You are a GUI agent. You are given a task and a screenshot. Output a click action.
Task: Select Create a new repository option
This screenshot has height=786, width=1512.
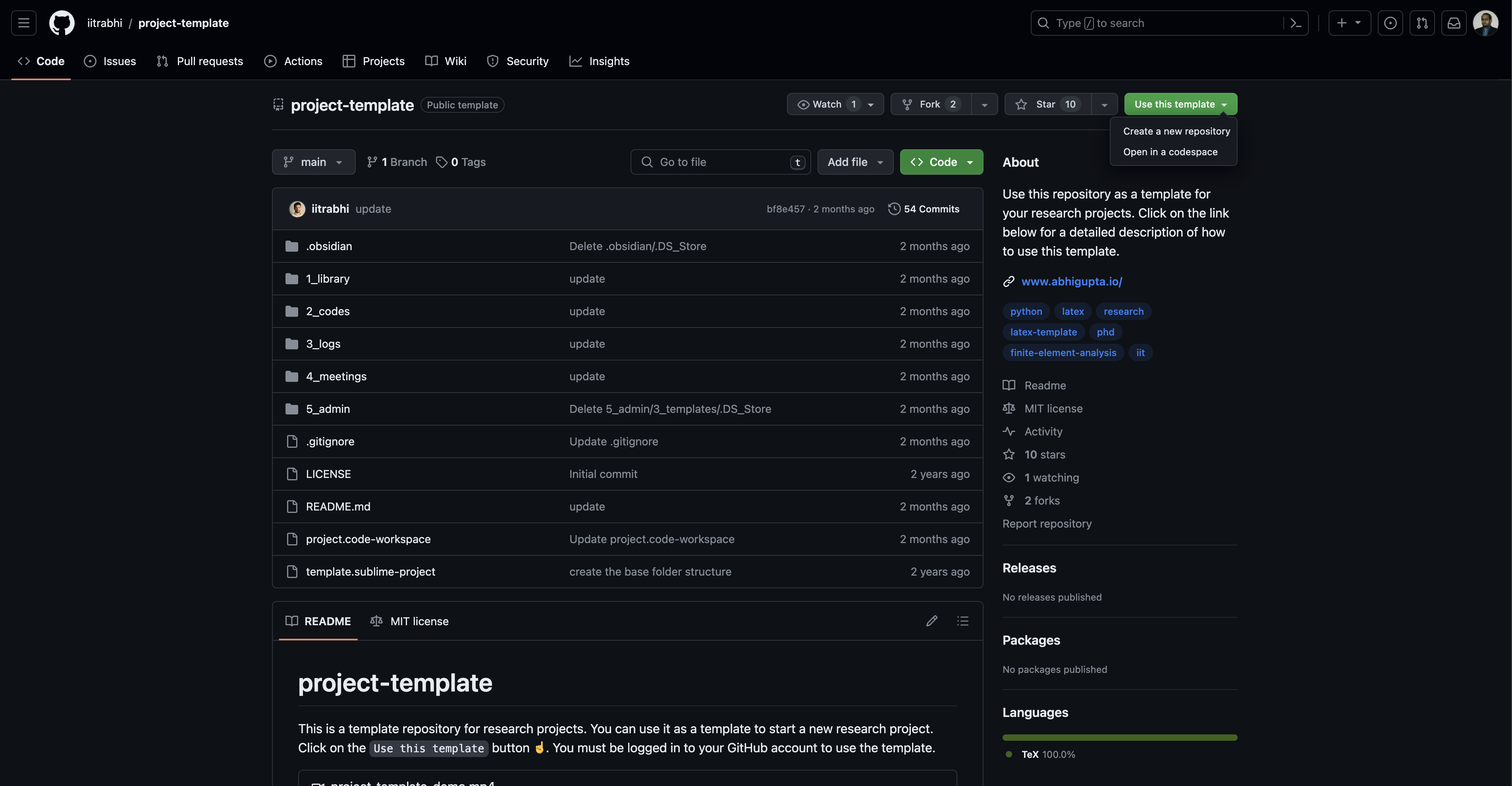point(1176,131)
